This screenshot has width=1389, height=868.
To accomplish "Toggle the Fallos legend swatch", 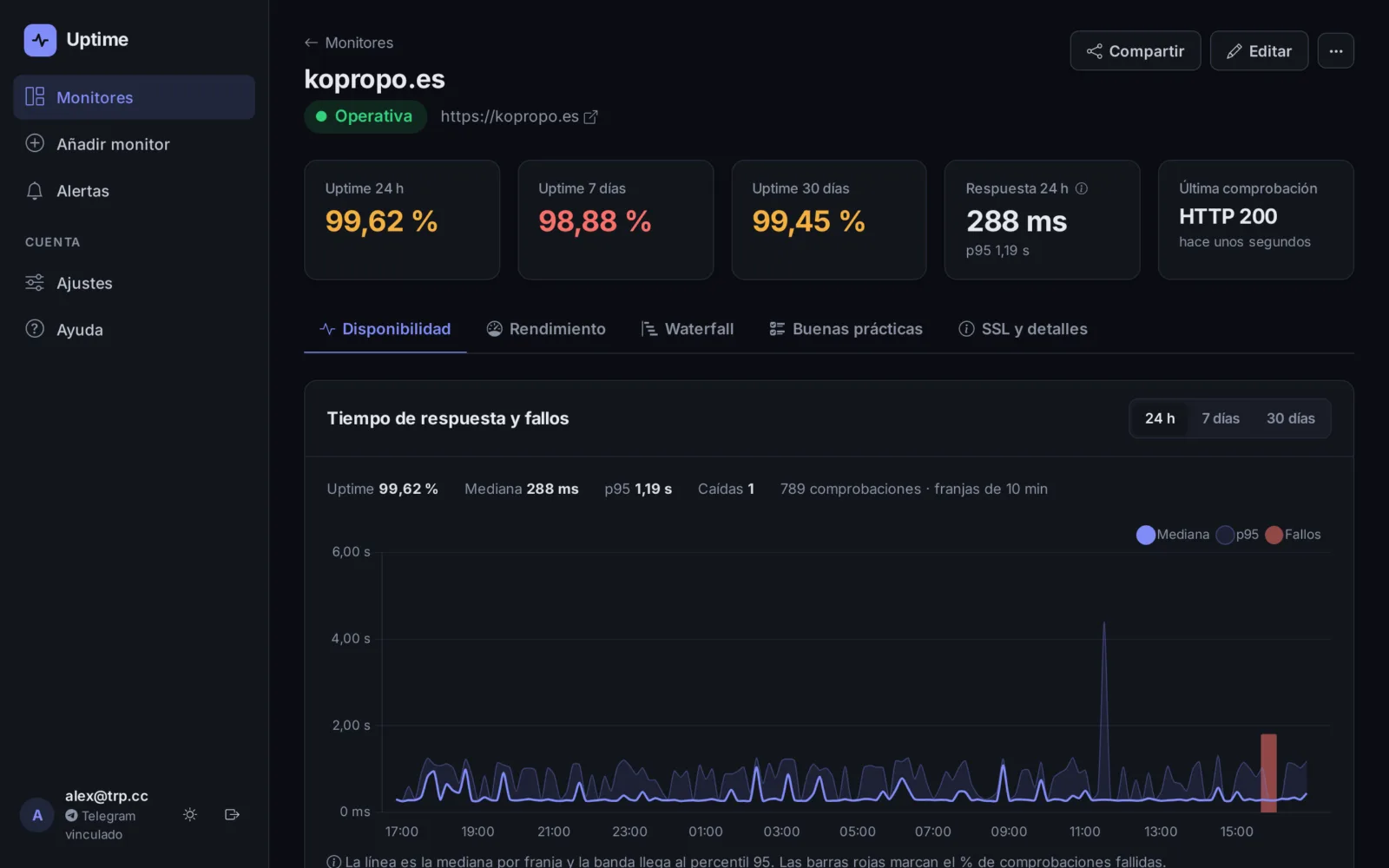I will (x=1274, y=535).
